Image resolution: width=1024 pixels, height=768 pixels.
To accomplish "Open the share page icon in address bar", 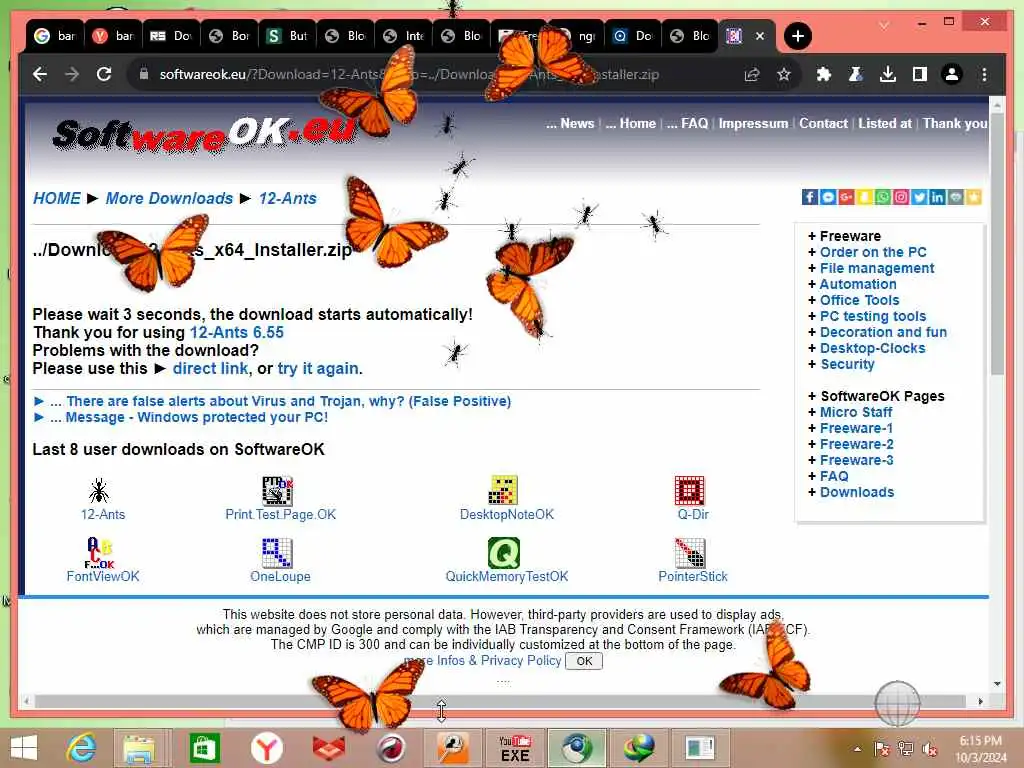I will (x=752, y=74).
